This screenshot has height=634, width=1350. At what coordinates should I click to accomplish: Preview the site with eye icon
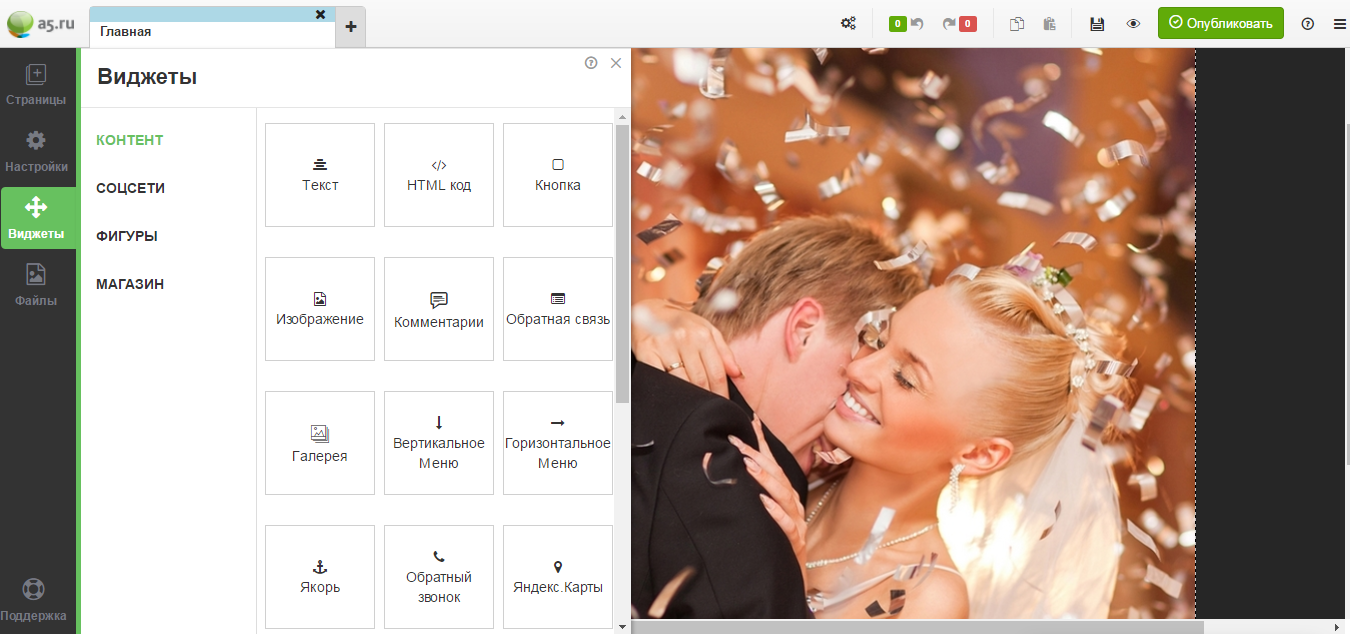(1133, 24)
